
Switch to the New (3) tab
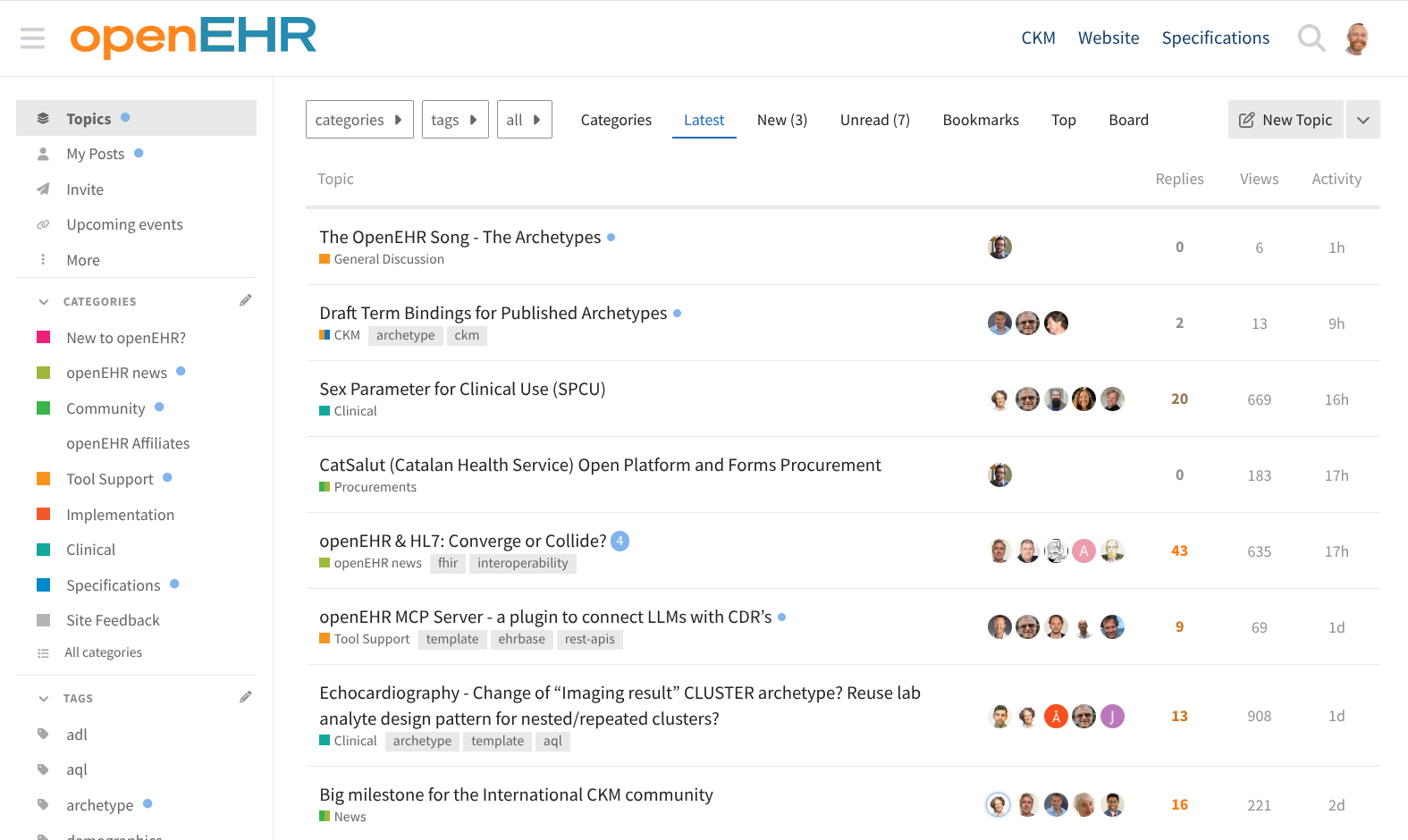tap(782, 120)
